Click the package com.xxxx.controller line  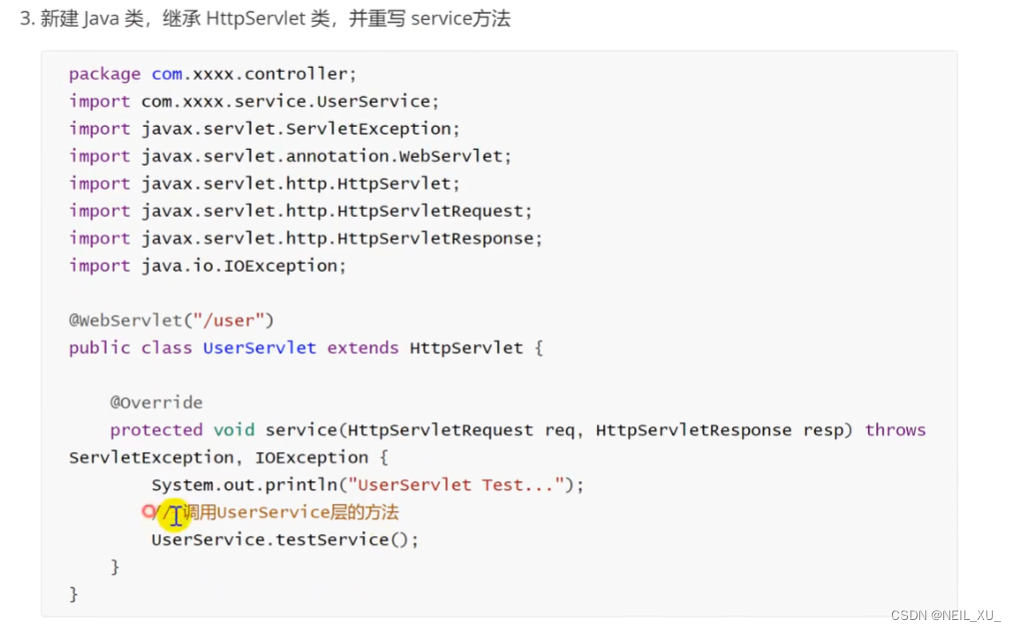tap(213, 74)
